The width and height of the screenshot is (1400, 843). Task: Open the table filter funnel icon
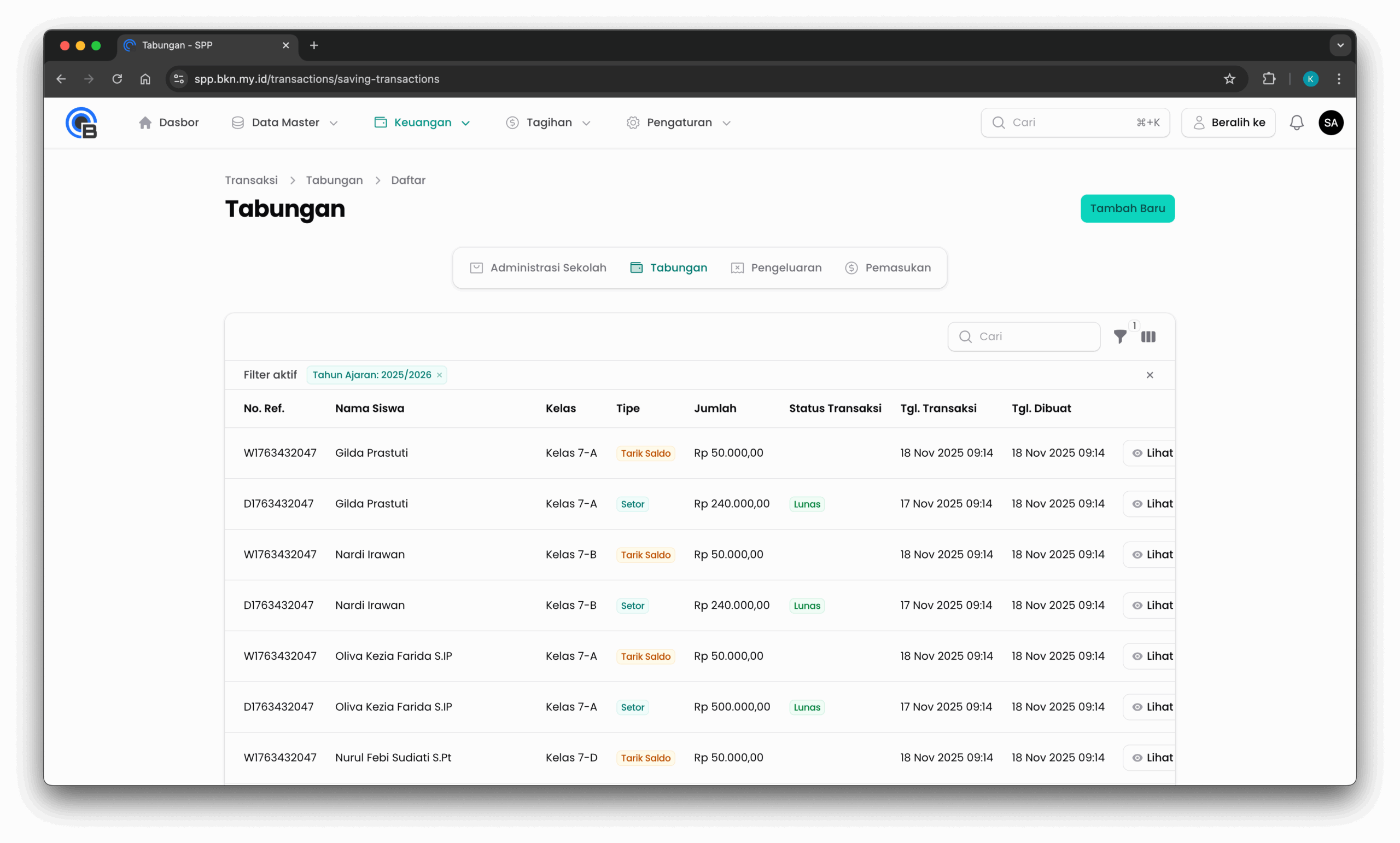click(1119, 337)
